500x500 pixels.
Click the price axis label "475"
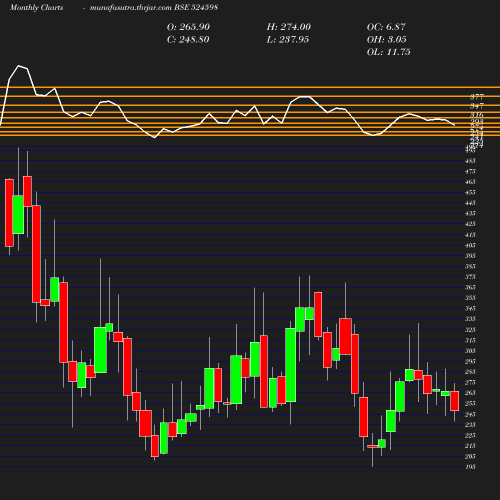coord(470,171)
